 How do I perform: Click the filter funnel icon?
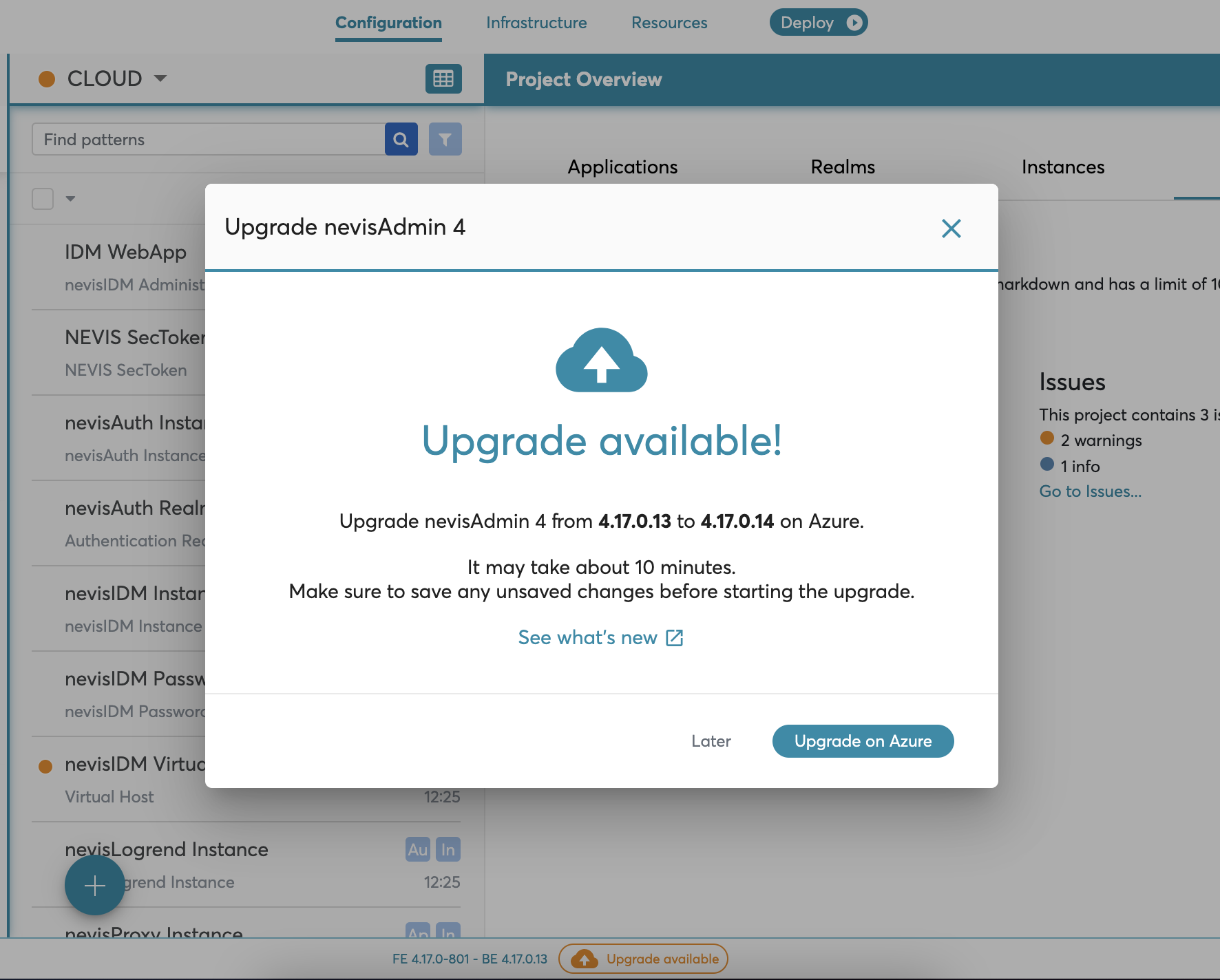point(445,140)
